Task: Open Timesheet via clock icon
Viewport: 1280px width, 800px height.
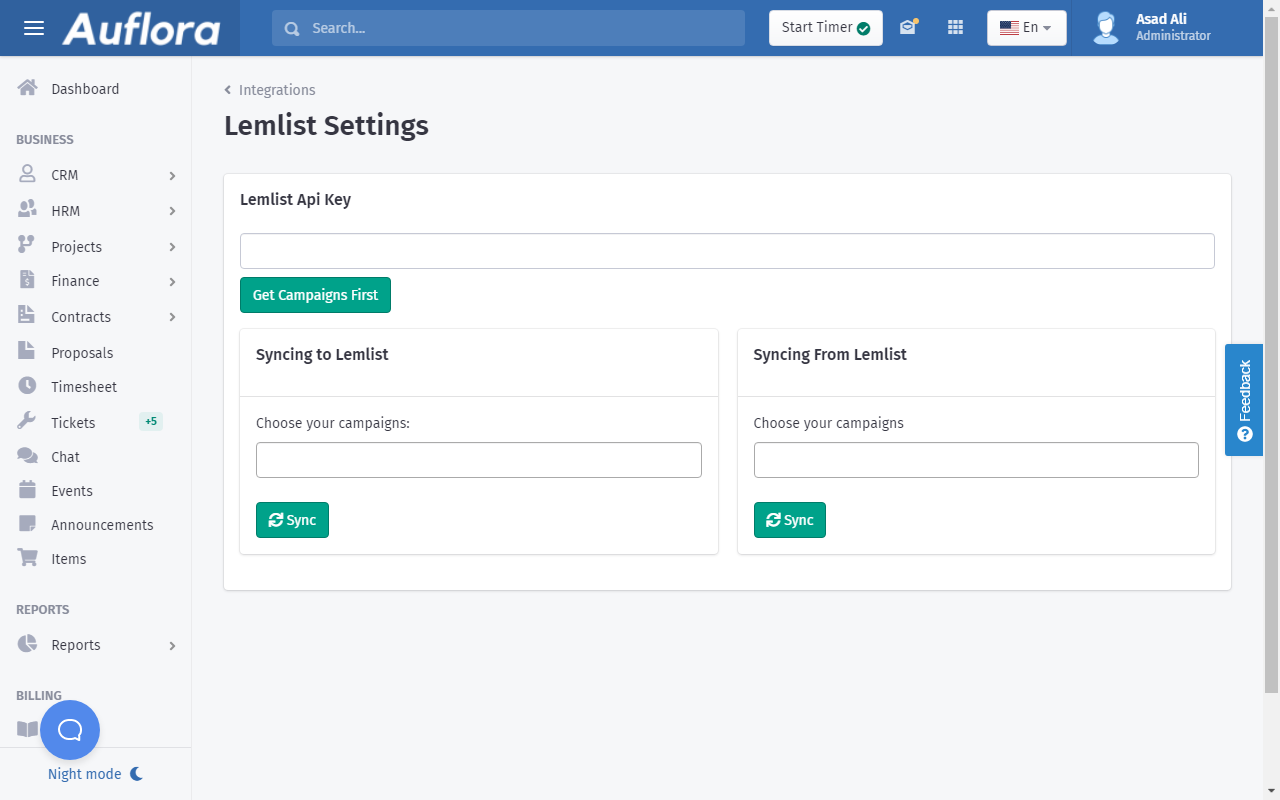Action: (x=28, y=386)
